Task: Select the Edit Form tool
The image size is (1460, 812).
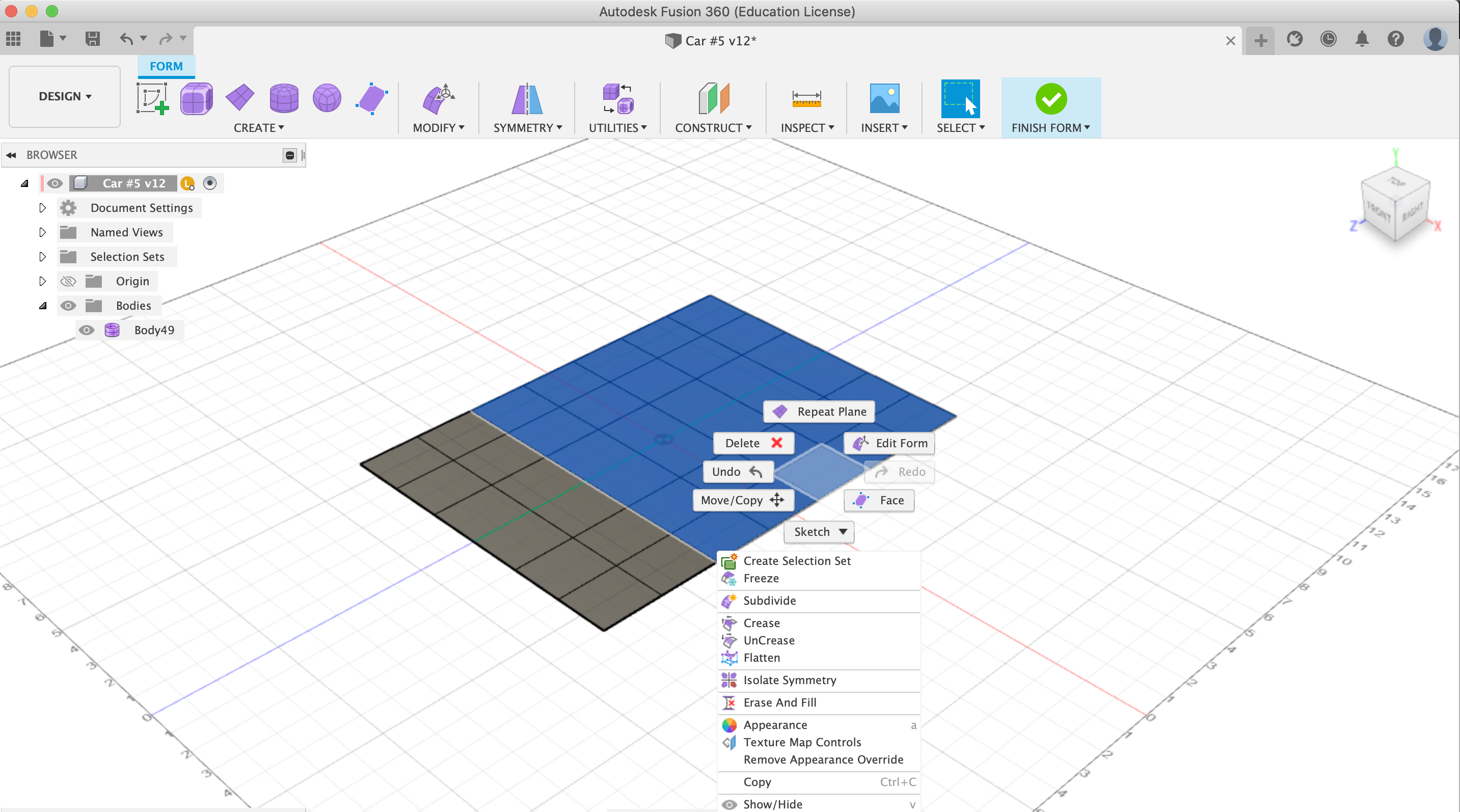Action: pyautogui.click(x=894, y=442)
